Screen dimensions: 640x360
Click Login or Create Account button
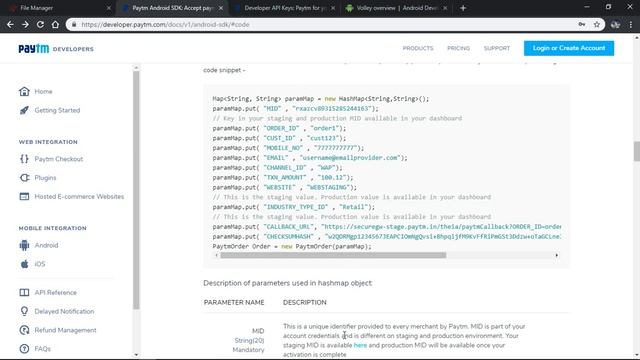569,48
